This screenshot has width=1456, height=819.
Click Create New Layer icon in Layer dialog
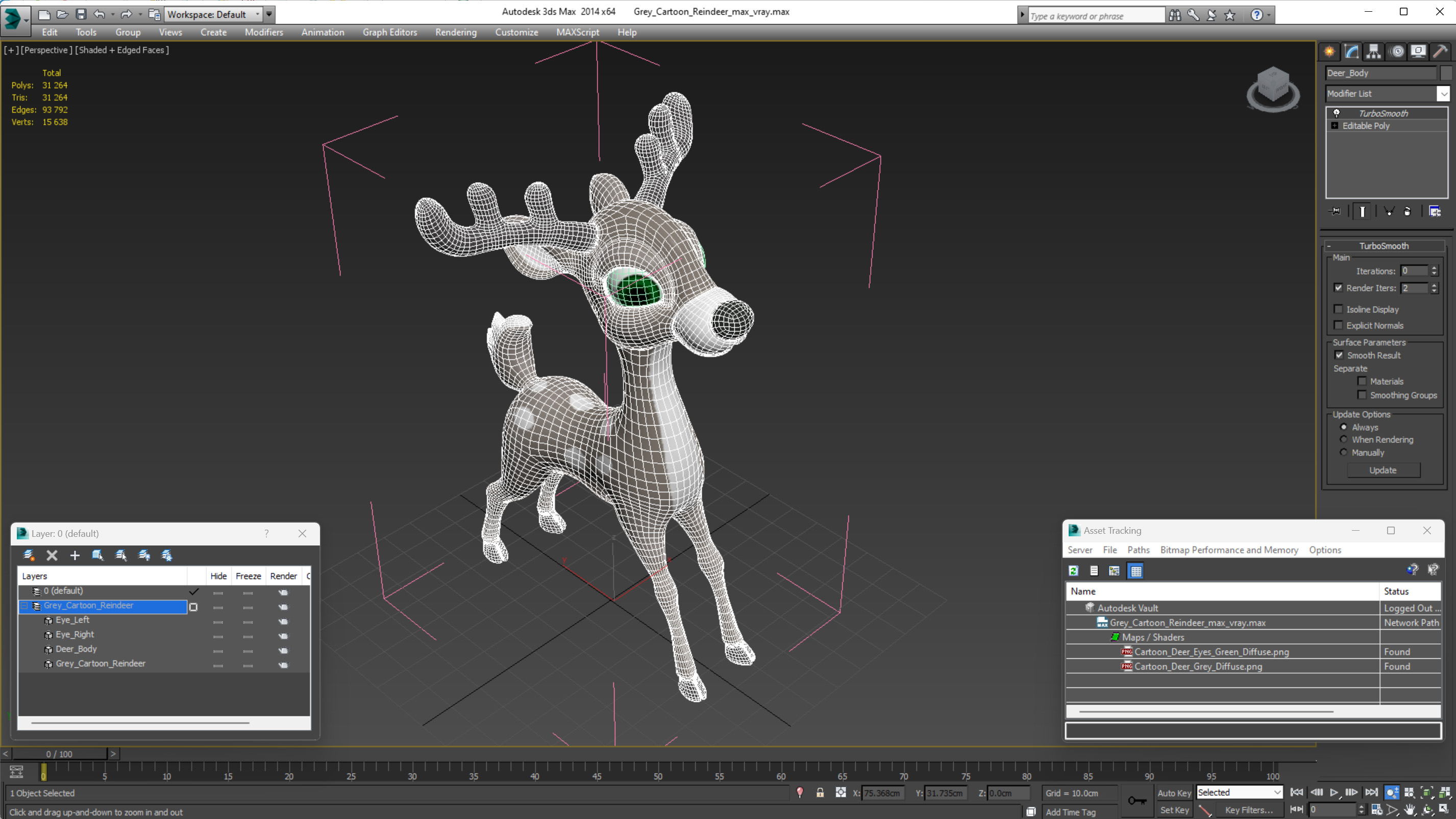point(29,555)
